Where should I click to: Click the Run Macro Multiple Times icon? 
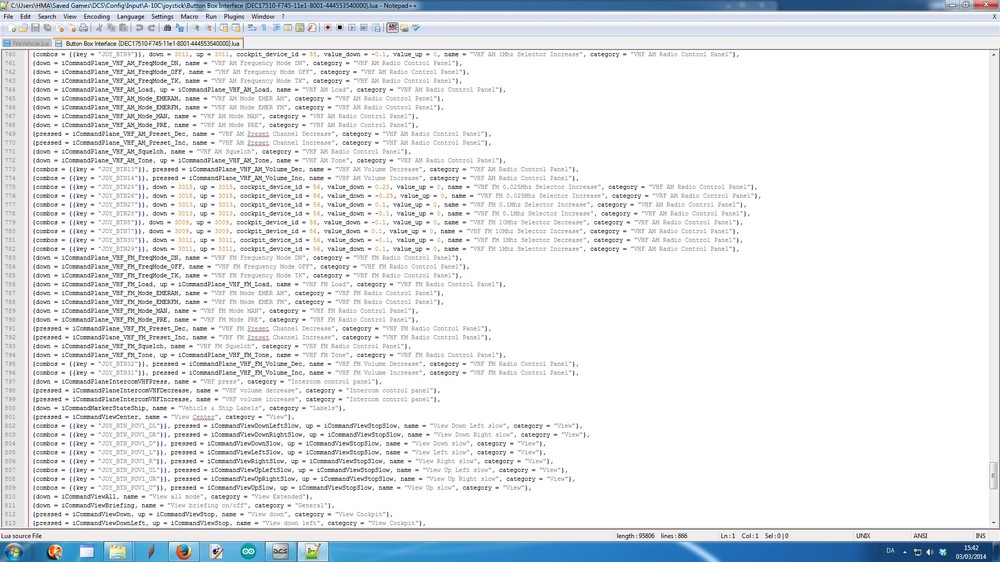(x=364, y=28)
